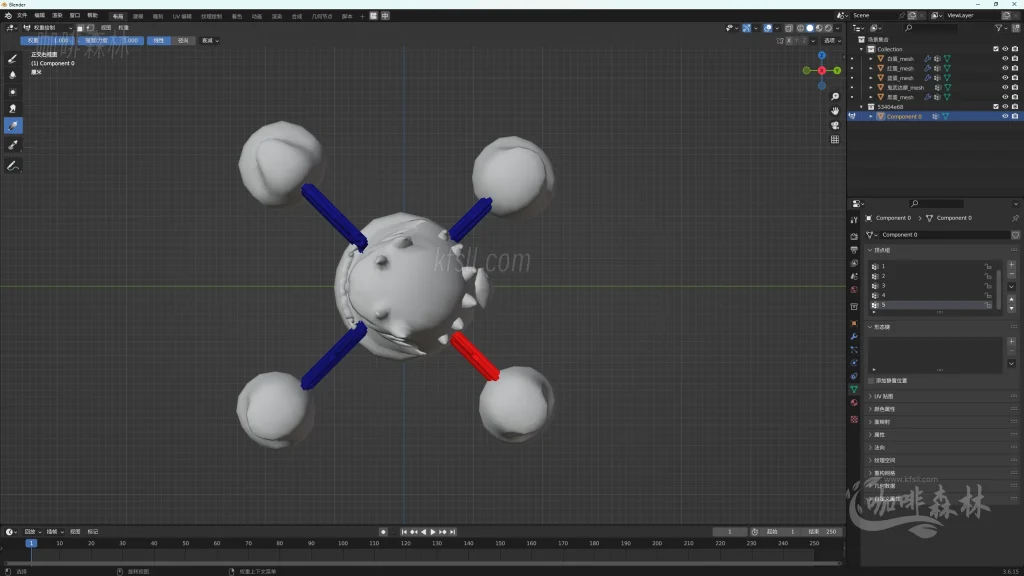Click the 权重 weight slider field

tap(46, 41)
